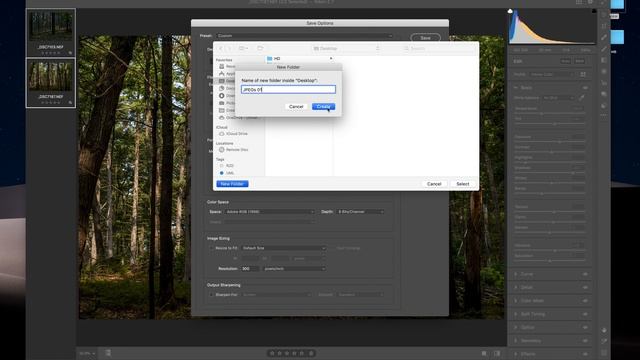Click the trash icon in rating bar
The width and height of the screenshot is (640, 360).
[x=311, y=353]
